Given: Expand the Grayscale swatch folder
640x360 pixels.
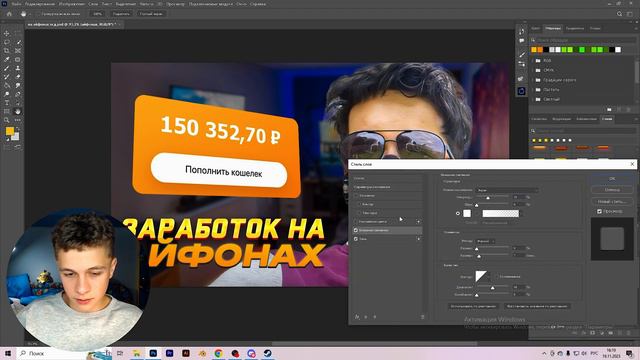Looking at the screenshot, I should coord(534,80).
